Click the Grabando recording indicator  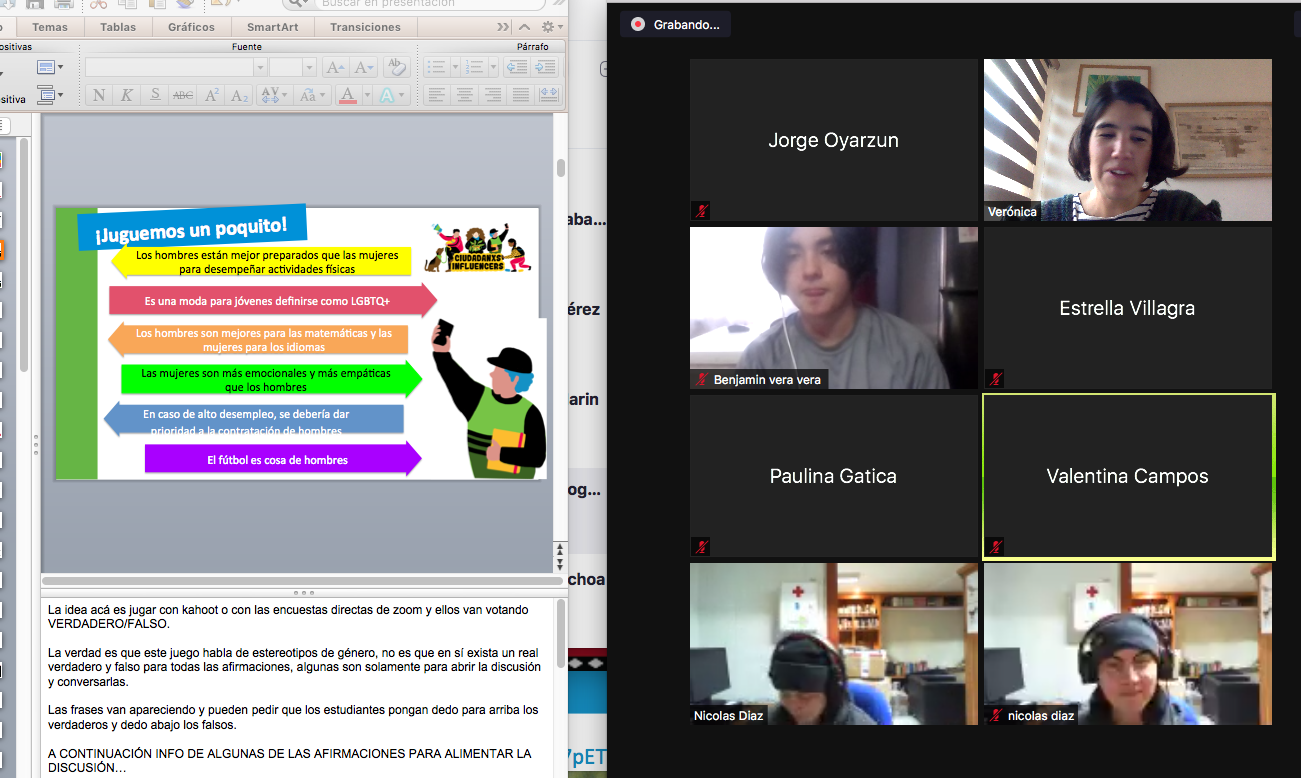click(675, 25)
